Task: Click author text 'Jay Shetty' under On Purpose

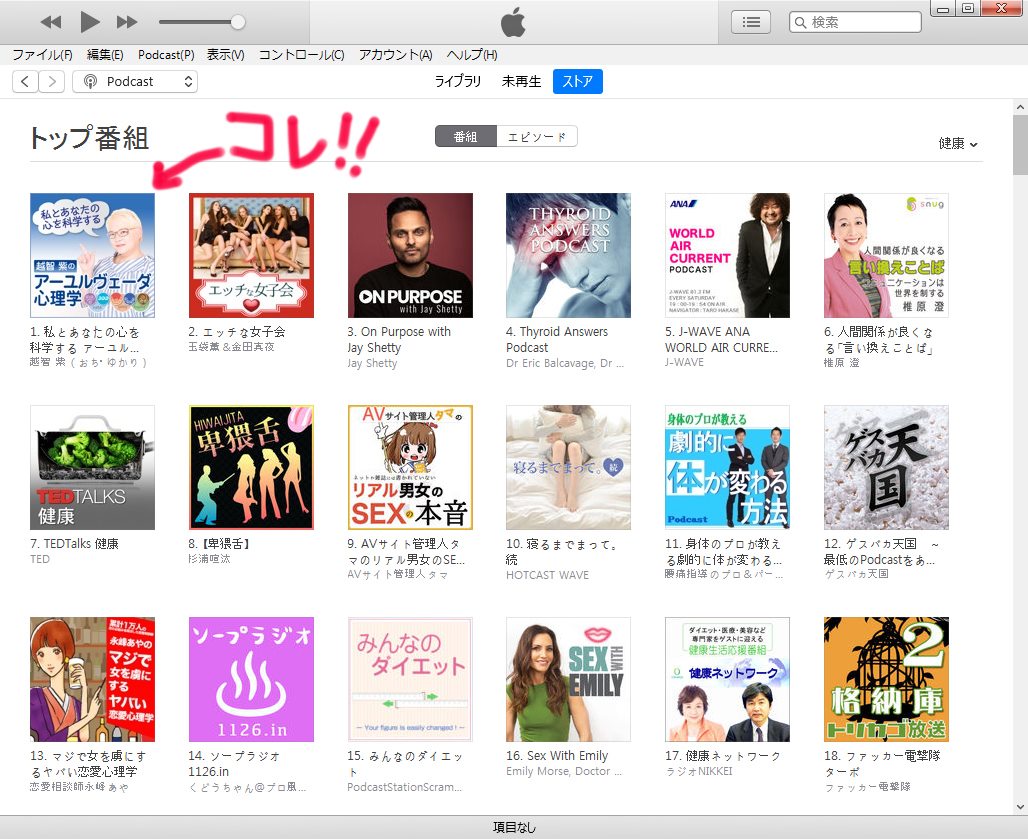Action: 372,363
